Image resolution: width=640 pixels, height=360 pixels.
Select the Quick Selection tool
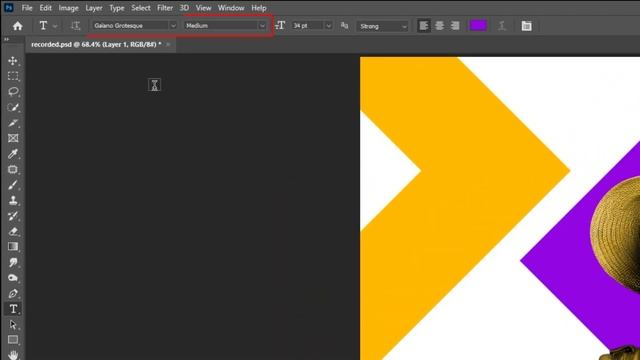(13, 107)
